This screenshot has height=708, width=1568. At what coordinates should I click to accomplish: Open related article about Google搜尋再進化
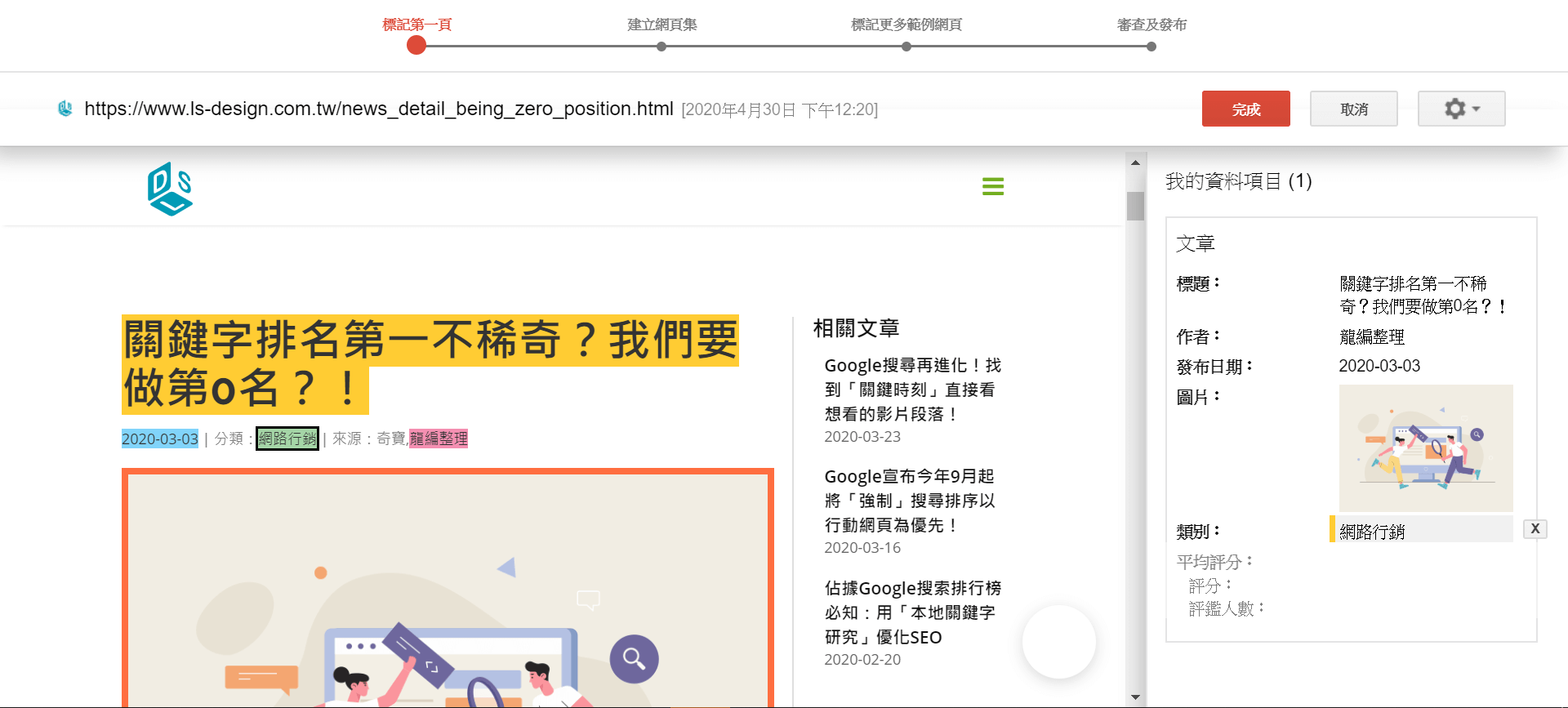tap(912, 390)
